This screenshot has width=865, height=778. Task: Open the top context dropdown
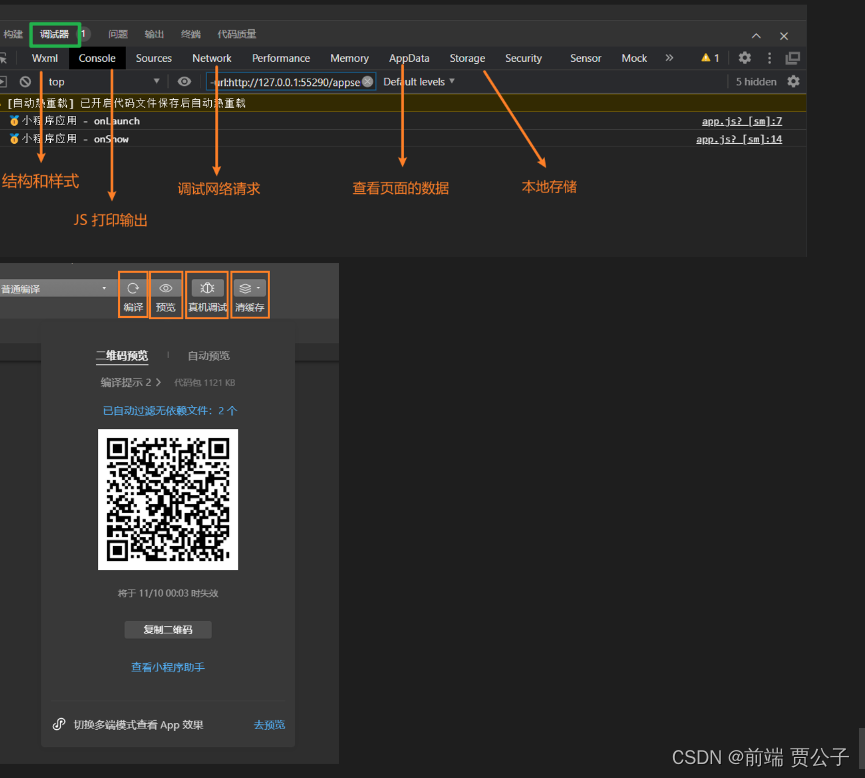click(x=104, y=82)
